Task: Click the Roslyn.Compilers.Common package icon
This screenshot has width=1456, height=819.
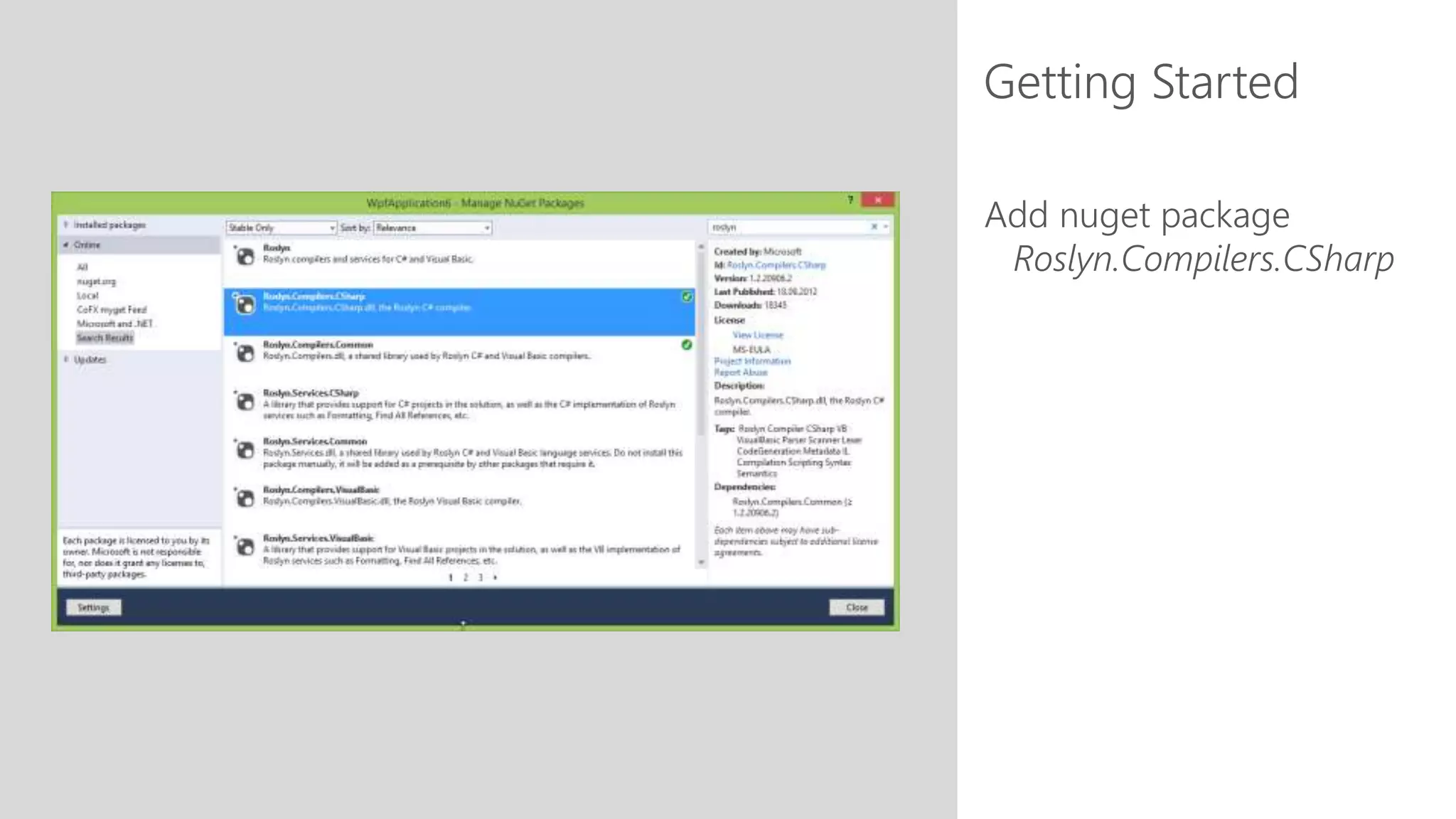Action: pyautogui.click(x=245, y=353)
